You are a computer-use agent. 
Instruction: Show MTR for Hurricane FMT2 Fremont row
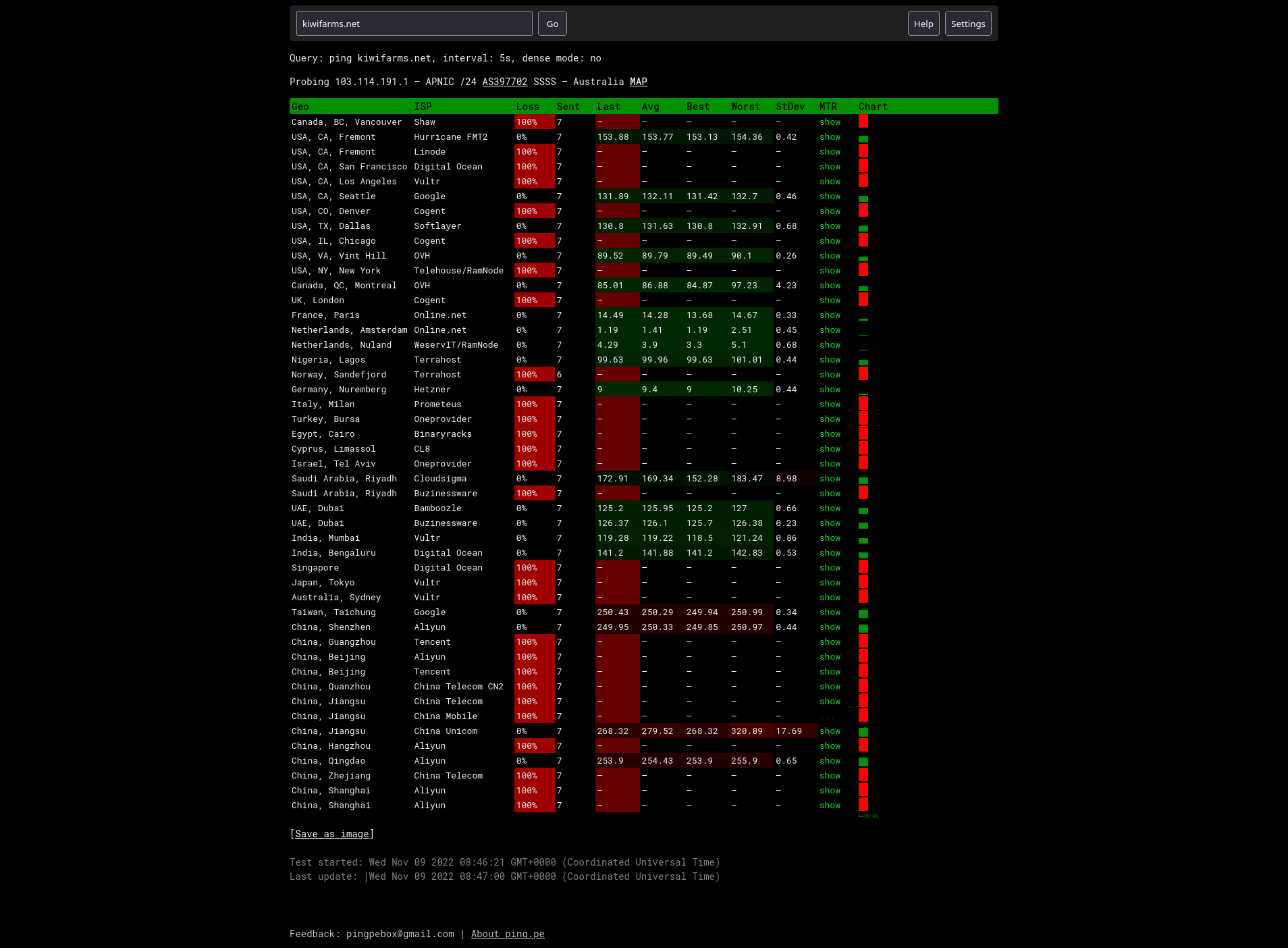830,137
